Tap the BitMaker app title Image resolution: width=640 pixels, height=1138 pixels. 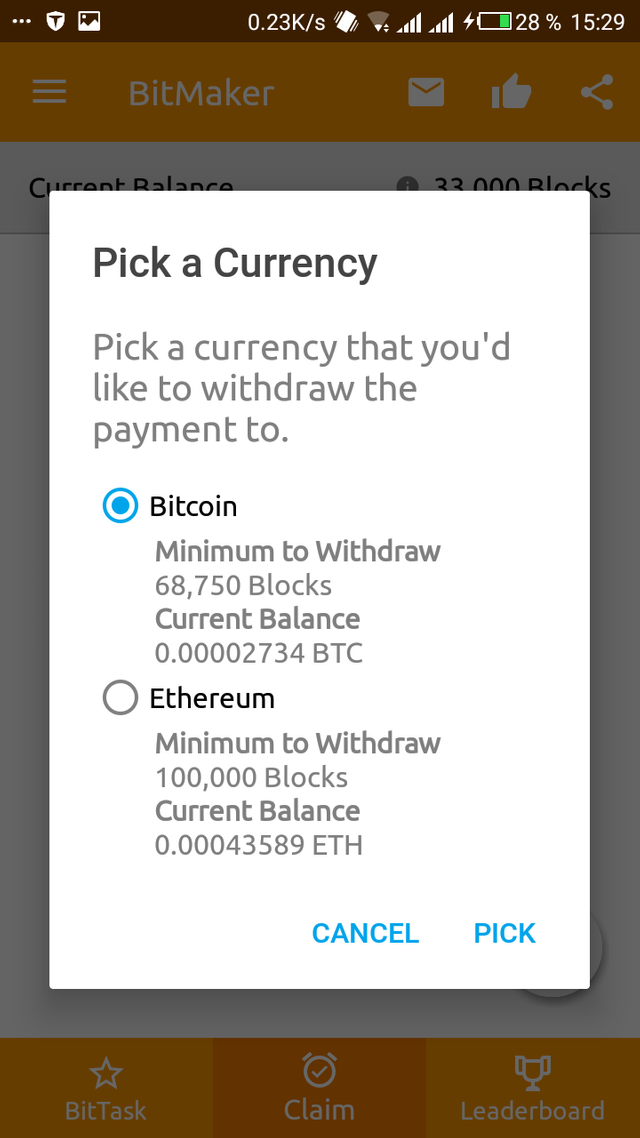tap(201, 94)
